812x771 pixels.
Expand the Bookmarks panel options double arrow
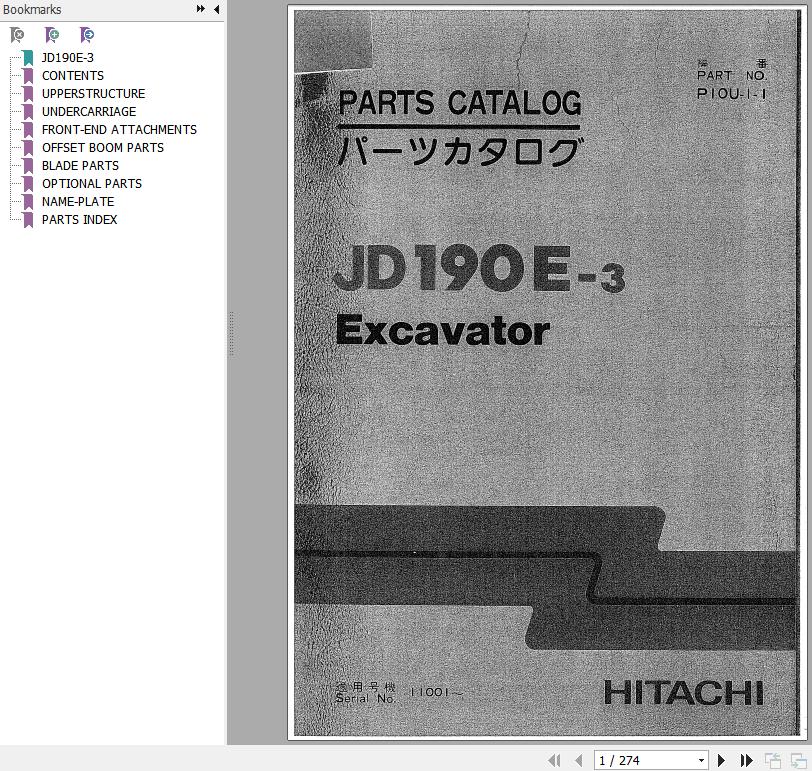(x=201, y=9)
